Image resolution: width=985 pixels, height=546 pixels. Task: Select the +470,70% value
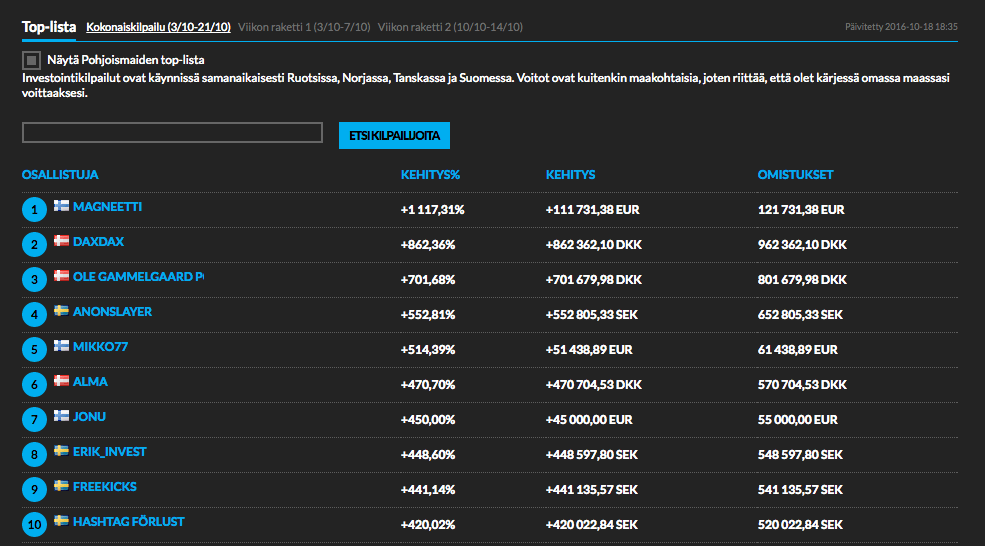(x=428, y=385)
